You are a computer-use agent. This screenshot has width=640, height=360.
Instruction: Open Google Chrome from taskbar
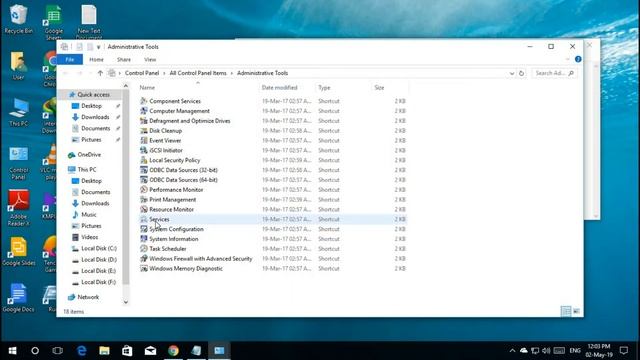pyautogui.click(x=173, y=351)
